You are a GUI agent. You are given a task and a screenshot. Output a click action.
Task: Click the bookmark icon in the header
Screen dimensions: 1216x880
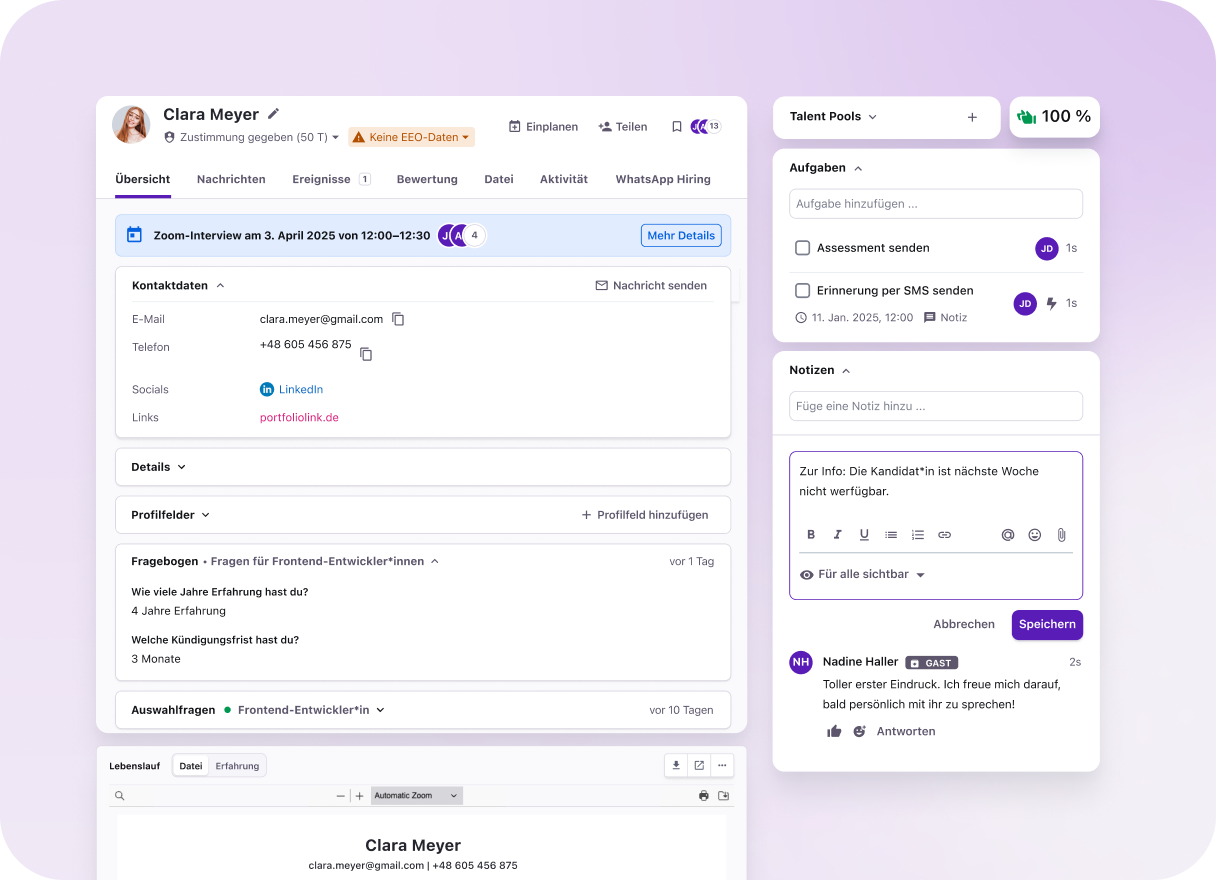(x=677, y=127)
